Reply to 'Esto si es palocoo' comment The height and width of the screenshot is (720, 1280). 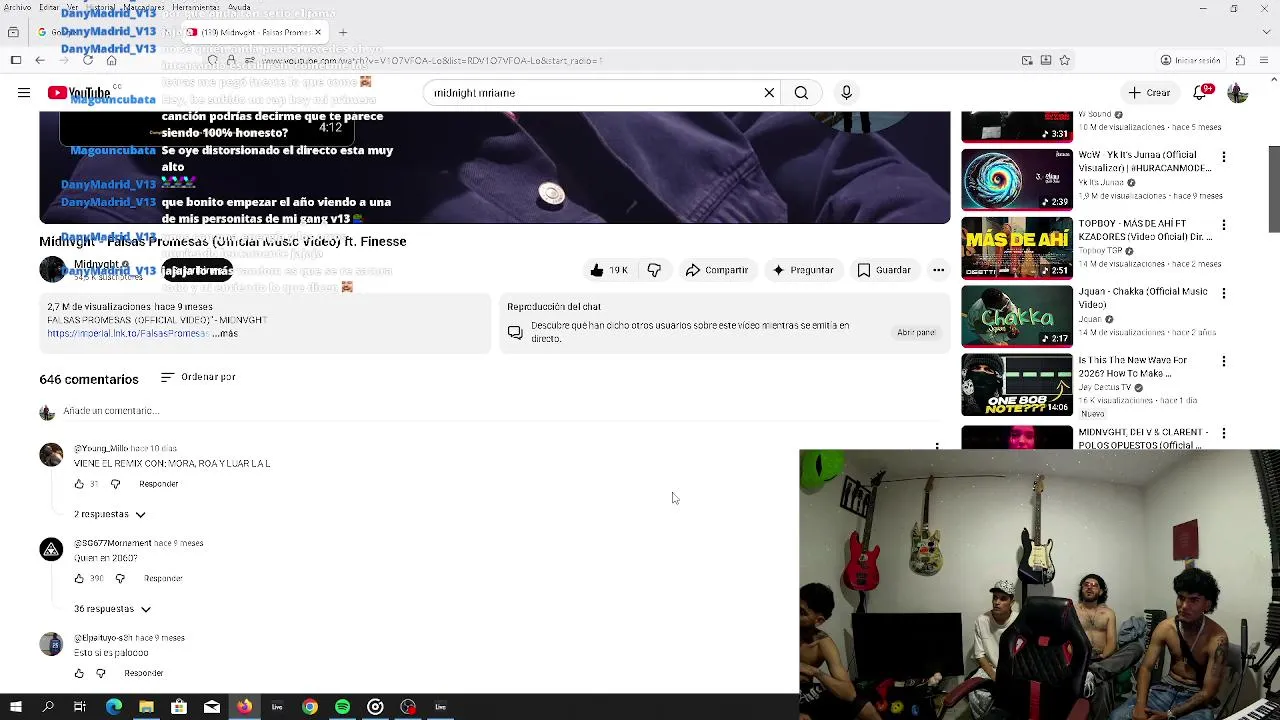[x=143, y=673]
